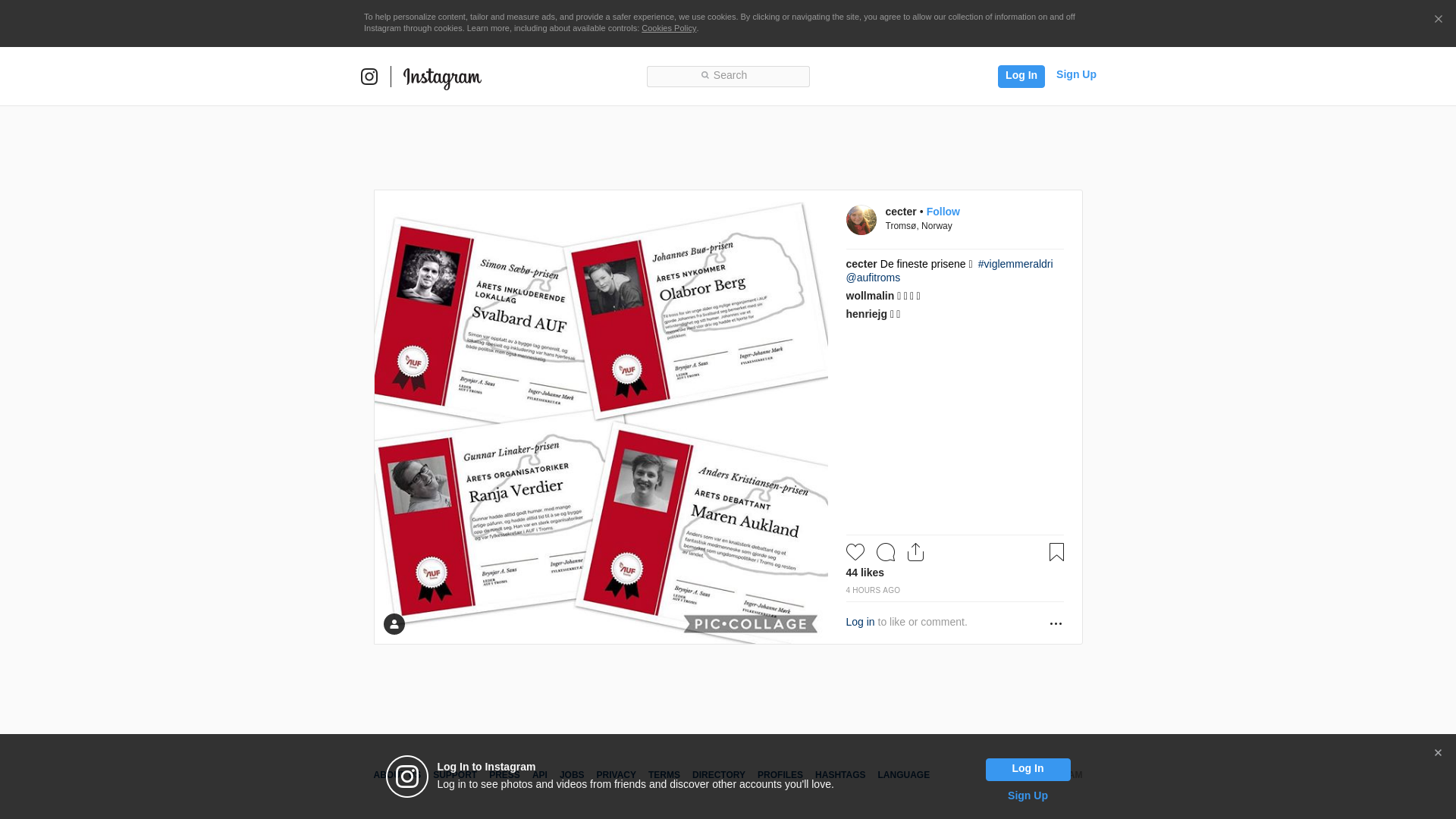
Task: Open the HASHTAGS footer item
Action: 839,775
